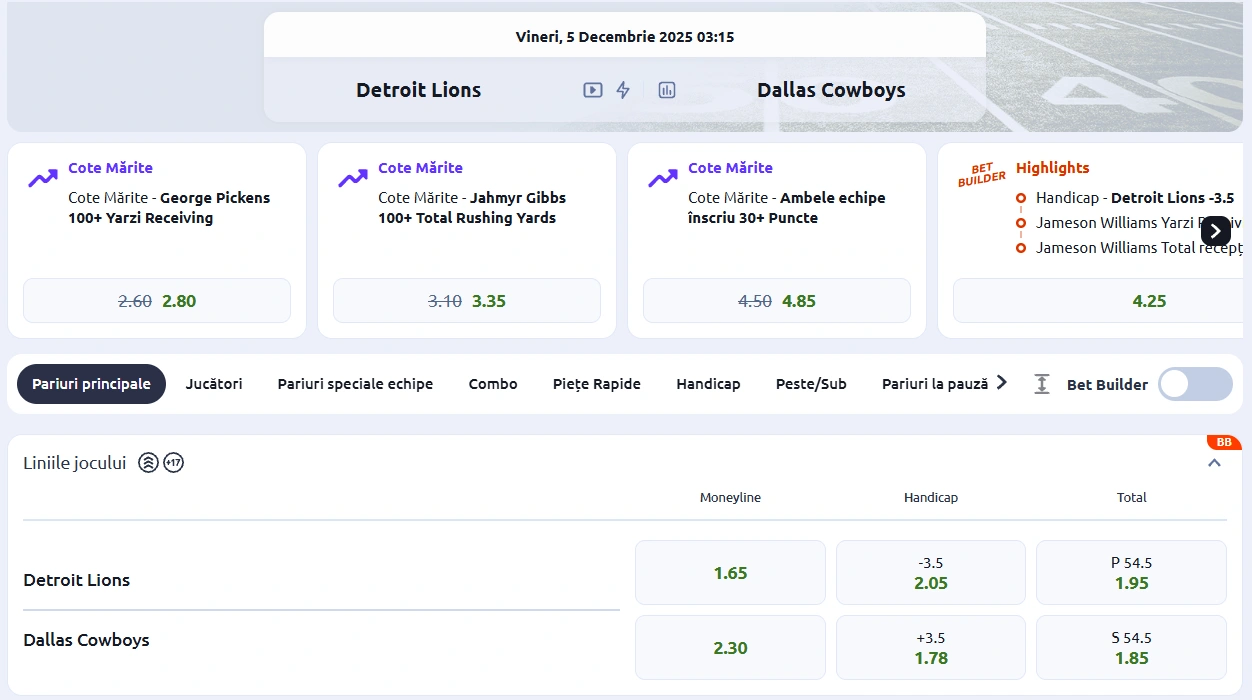Enable the Bet Builder toggle switch
This screenshot has width=1252, height=700.
1195,383
